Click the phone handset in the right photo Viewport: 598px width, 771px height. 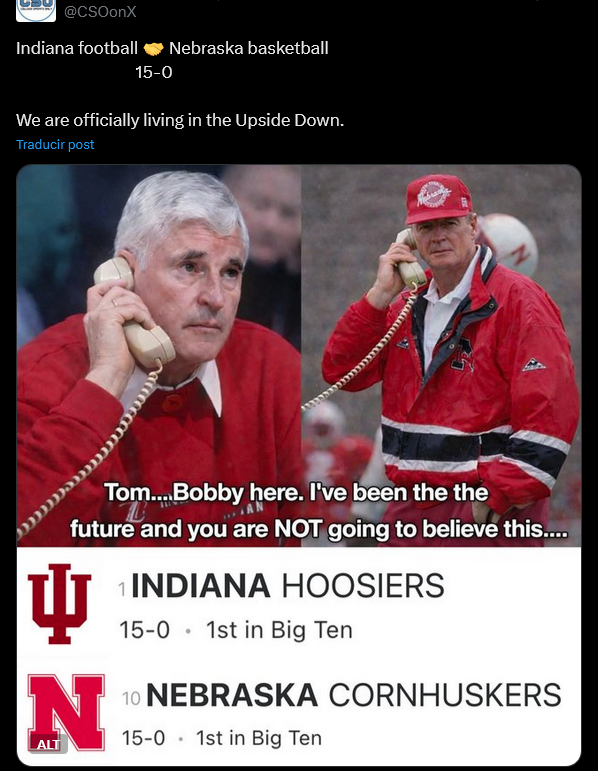click(411, 259)
